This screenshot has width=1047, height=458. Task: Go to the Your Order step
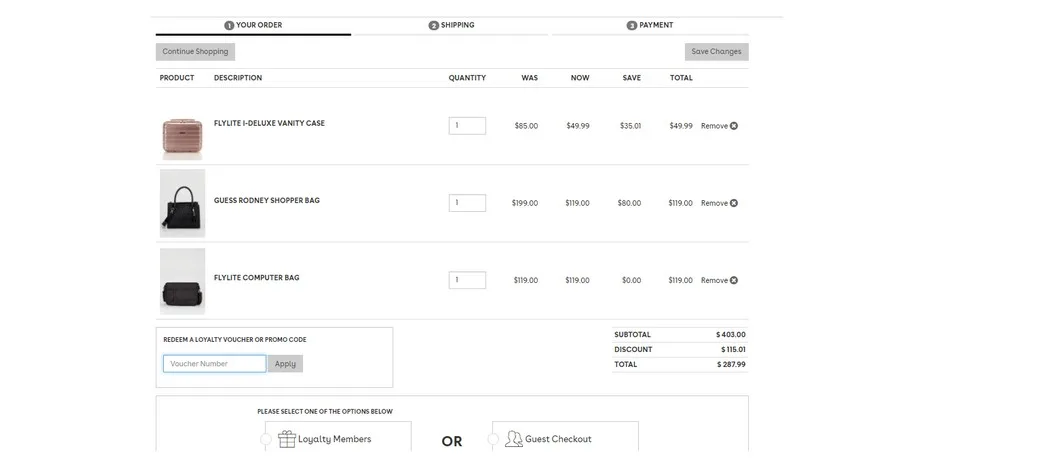tap(253, 25)
